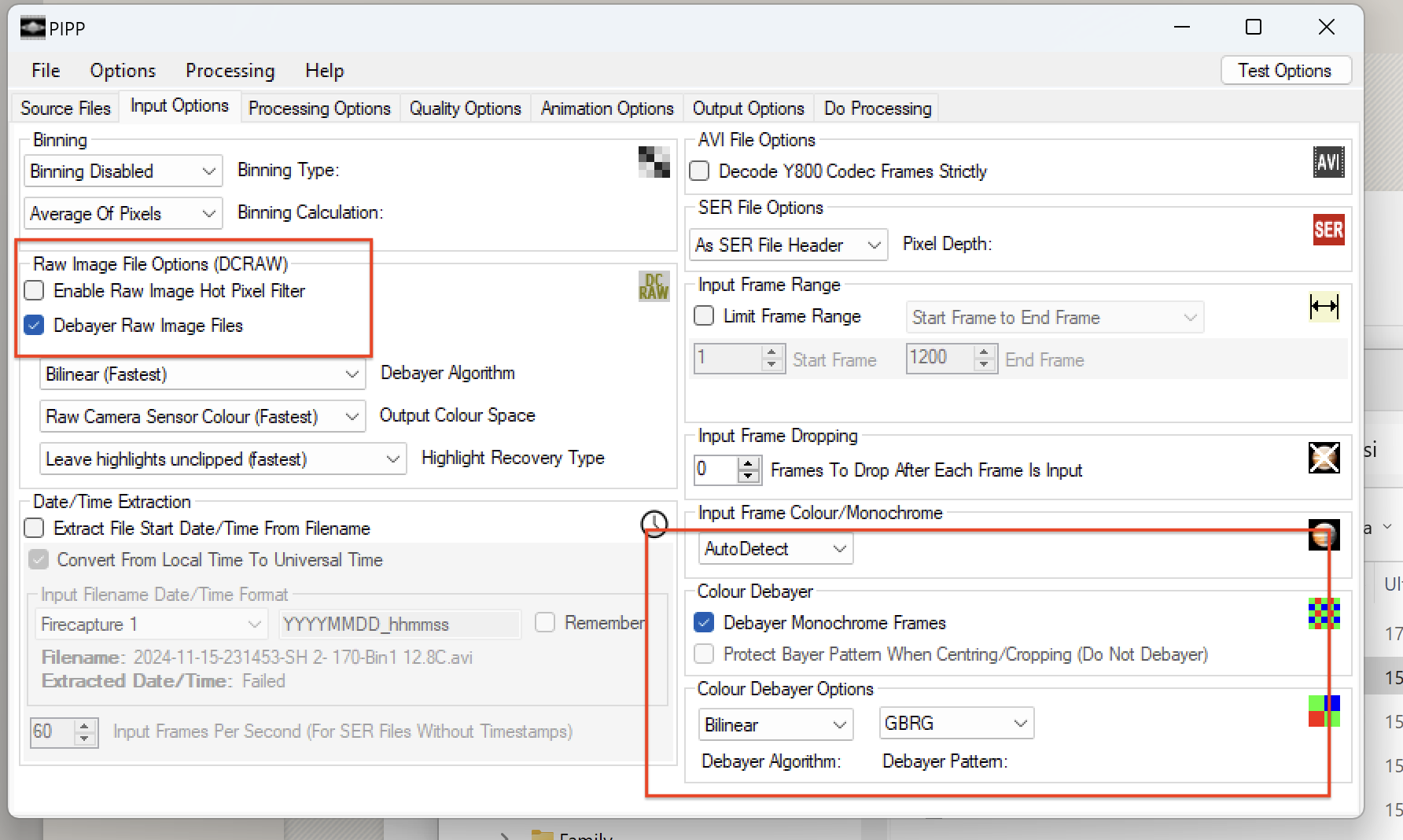Toggle Convert From Local Time To Universal Time
Screen dimensions: 1403x840
(38, 560)
